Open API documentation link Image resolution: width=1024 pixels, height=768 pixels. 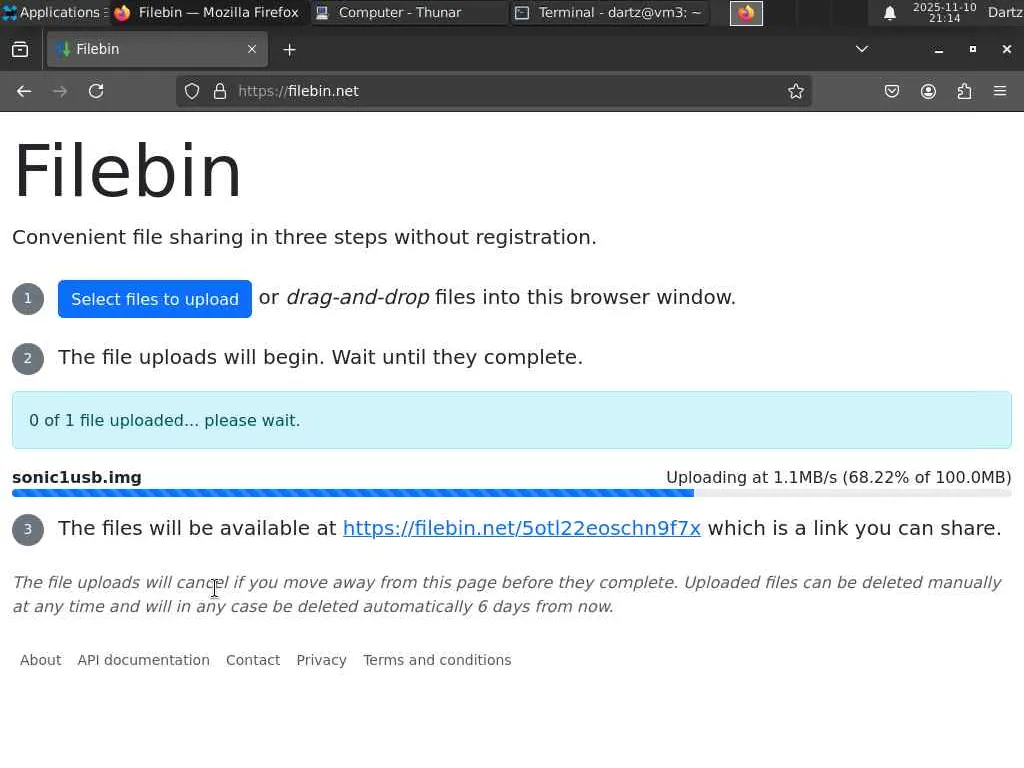tap(144, 660)
